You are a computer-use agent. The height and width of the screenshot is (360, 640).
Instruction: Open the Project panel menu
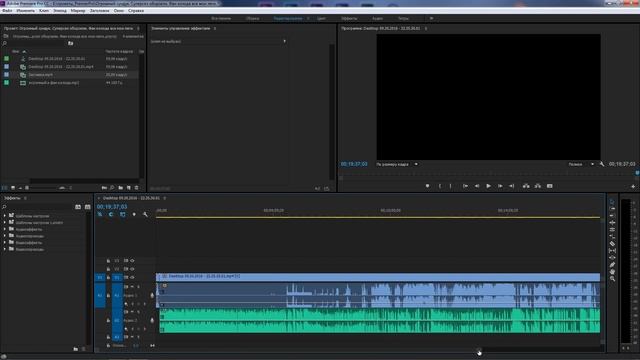pos(138,29)
